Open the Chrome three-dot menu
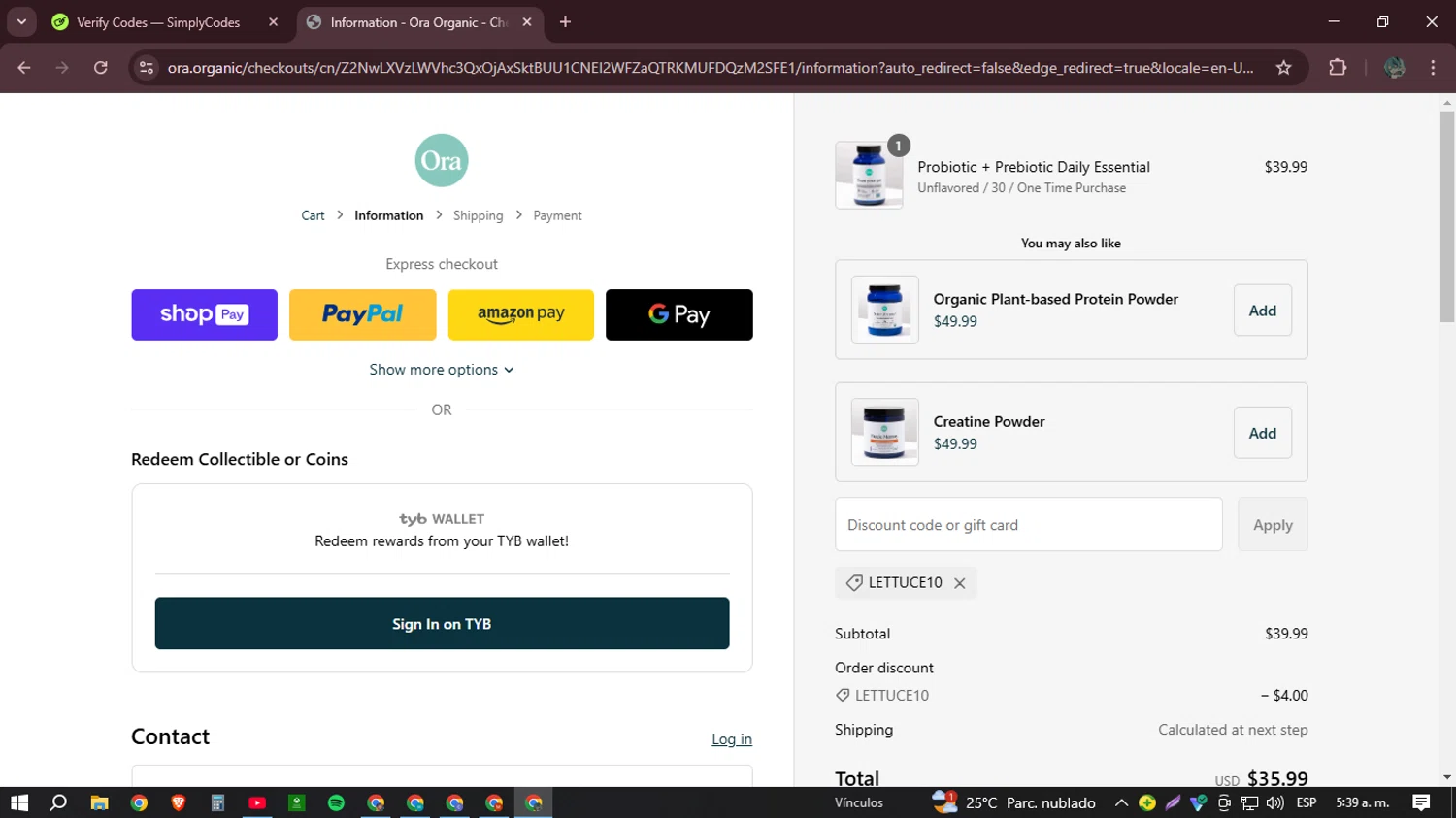 [1433, 68]
